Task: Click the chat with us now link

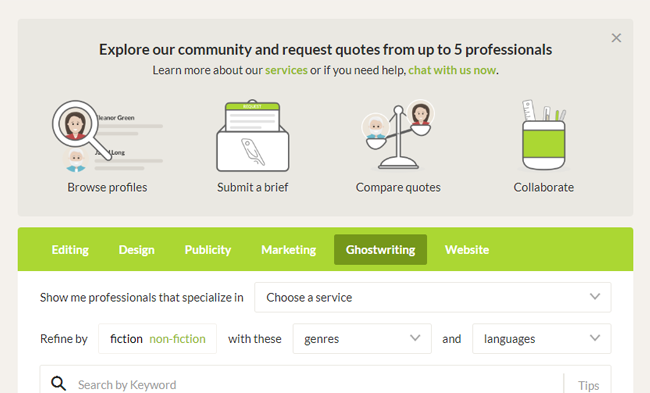Action: (x=452, y=70)
